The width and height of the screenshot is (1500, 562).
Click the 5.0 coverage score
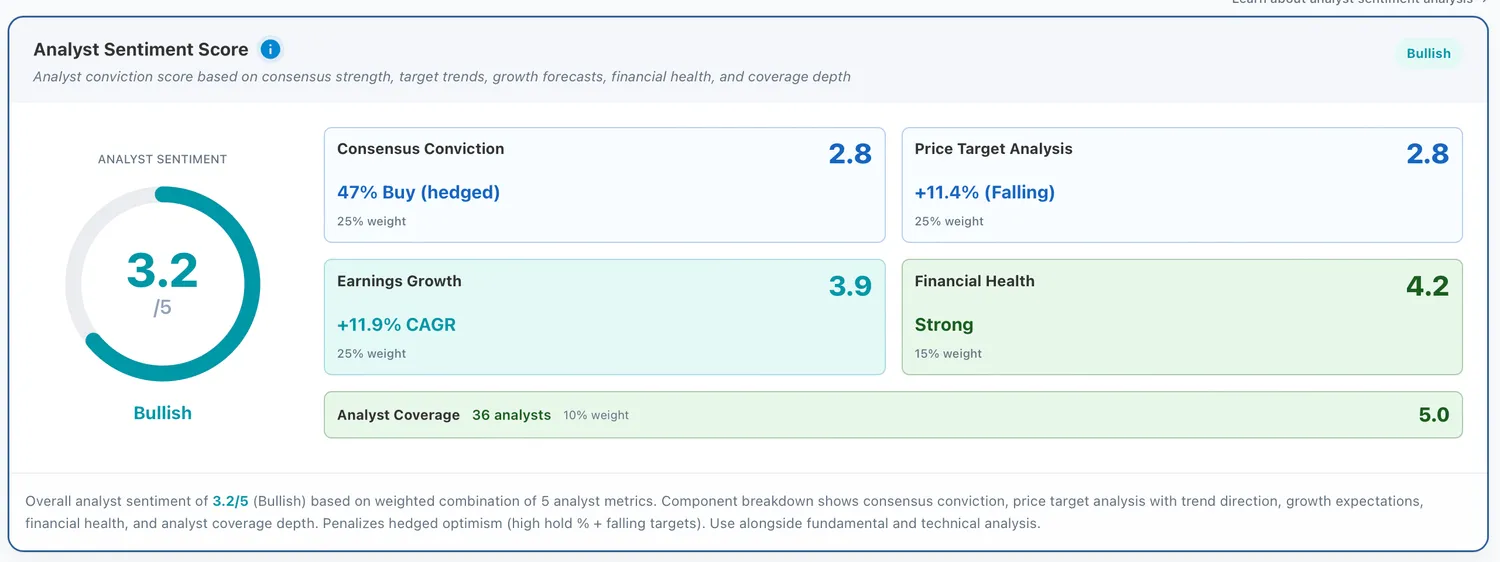tap(1434, 415)
